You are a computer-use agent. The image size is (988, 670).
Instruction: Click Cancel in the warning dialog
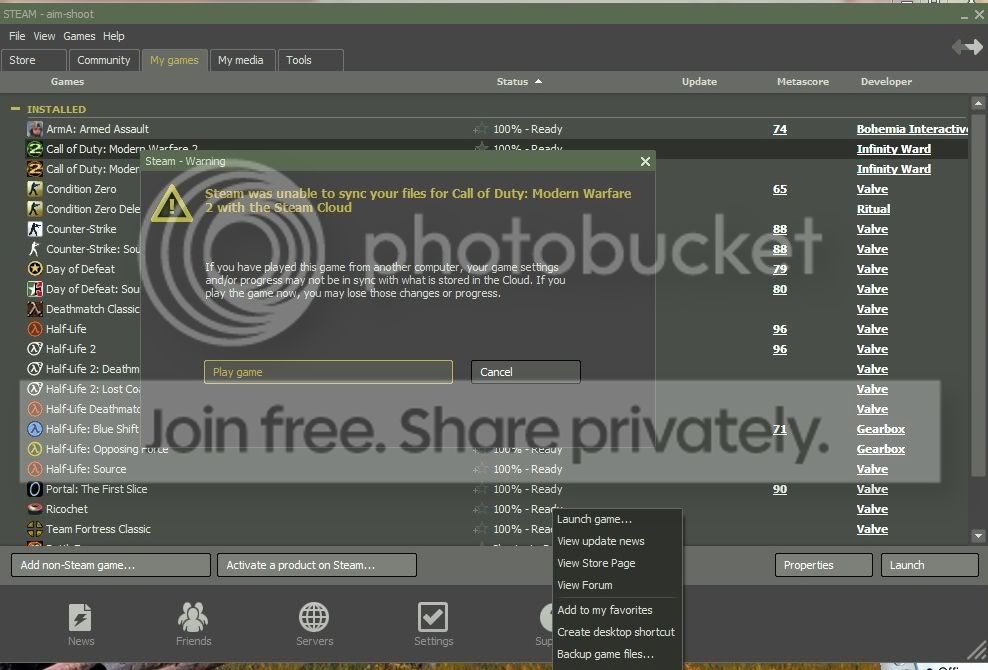526,372
